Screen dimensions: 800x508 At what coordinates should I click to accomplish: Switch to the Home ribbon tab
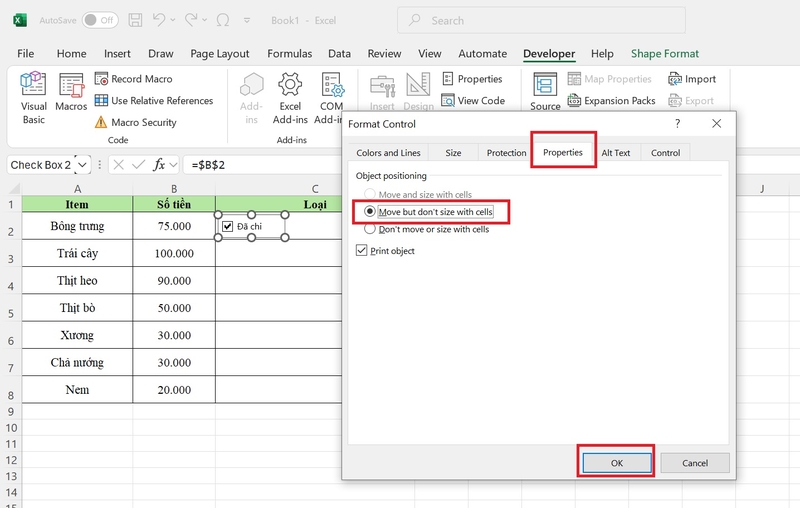(71, 54)
